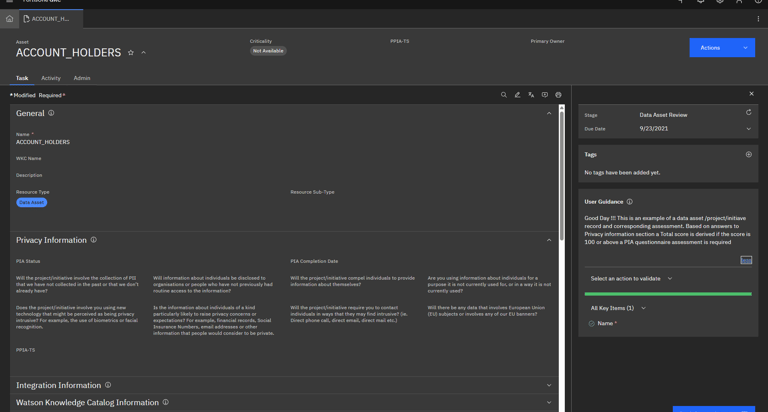Click the question about disclosing information to organisations
This screenshot has height=412, width=768.
[213, 284]
